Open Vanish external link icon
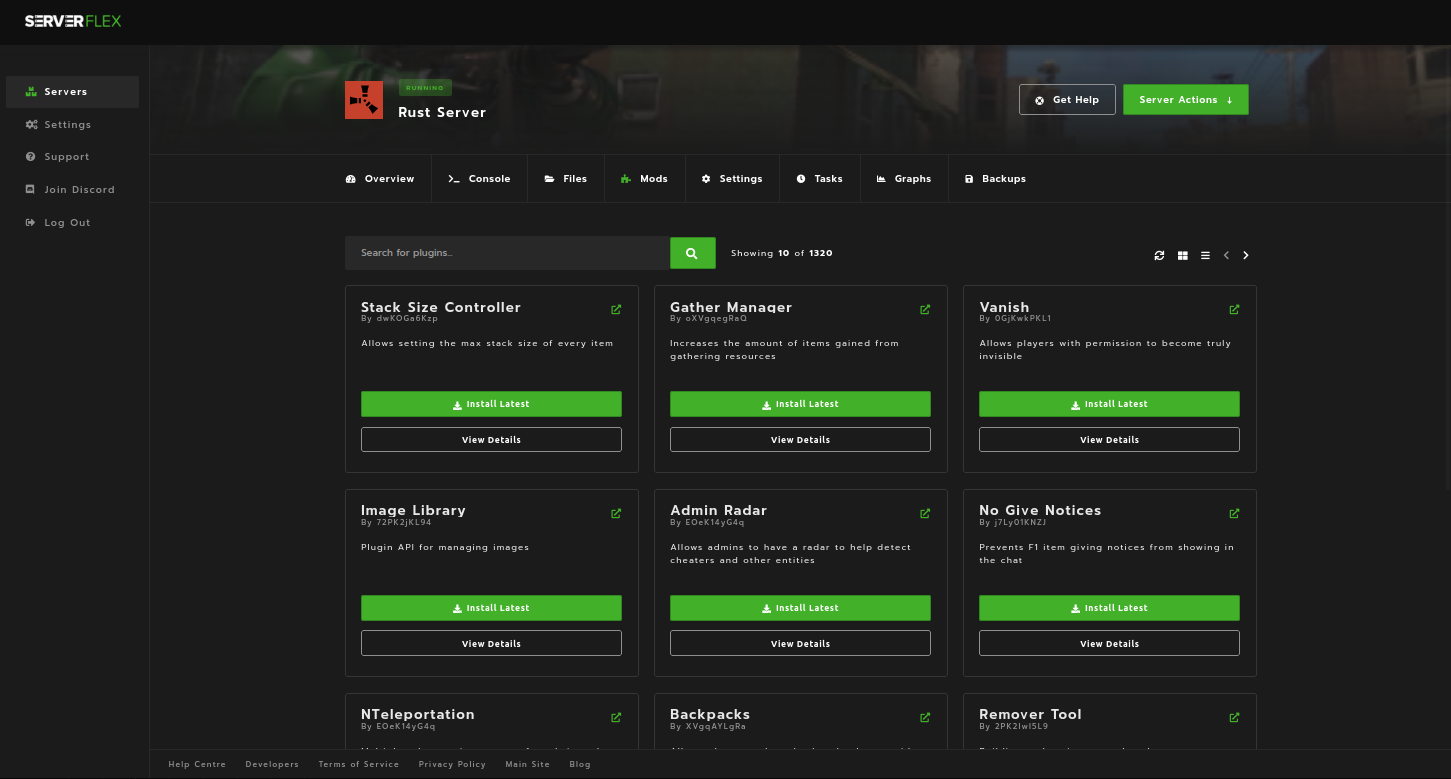1451x779 pixels. point(1234,309)
